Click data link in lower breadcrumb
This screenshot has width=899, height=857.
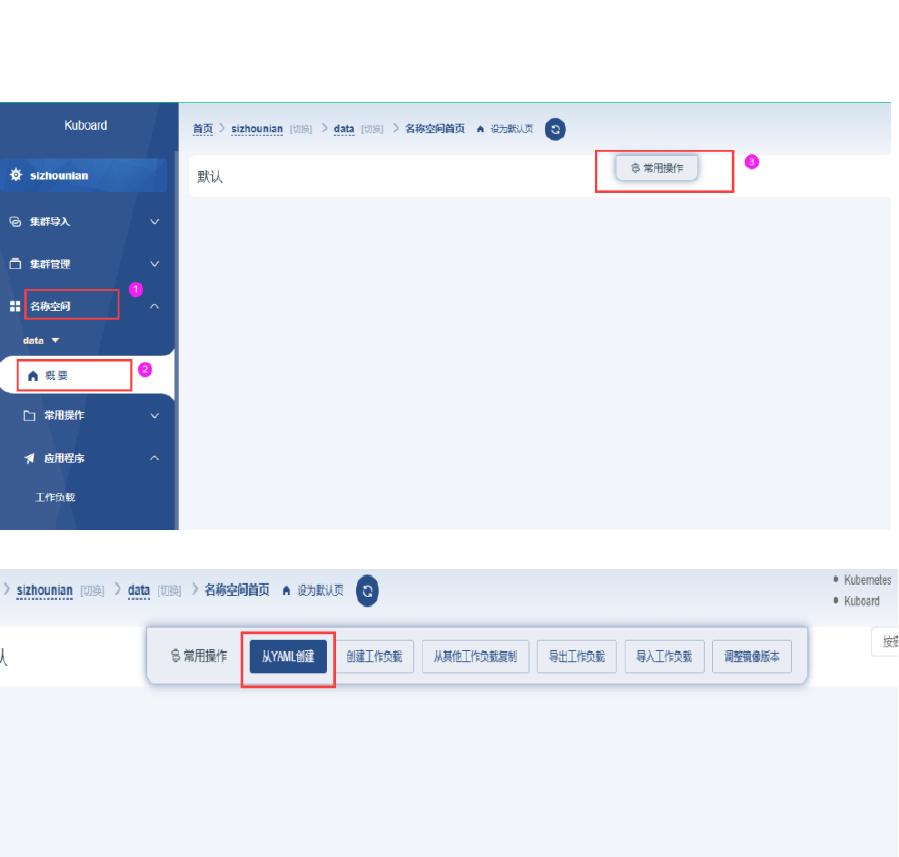pyautogui.click(x=139, y=590)
